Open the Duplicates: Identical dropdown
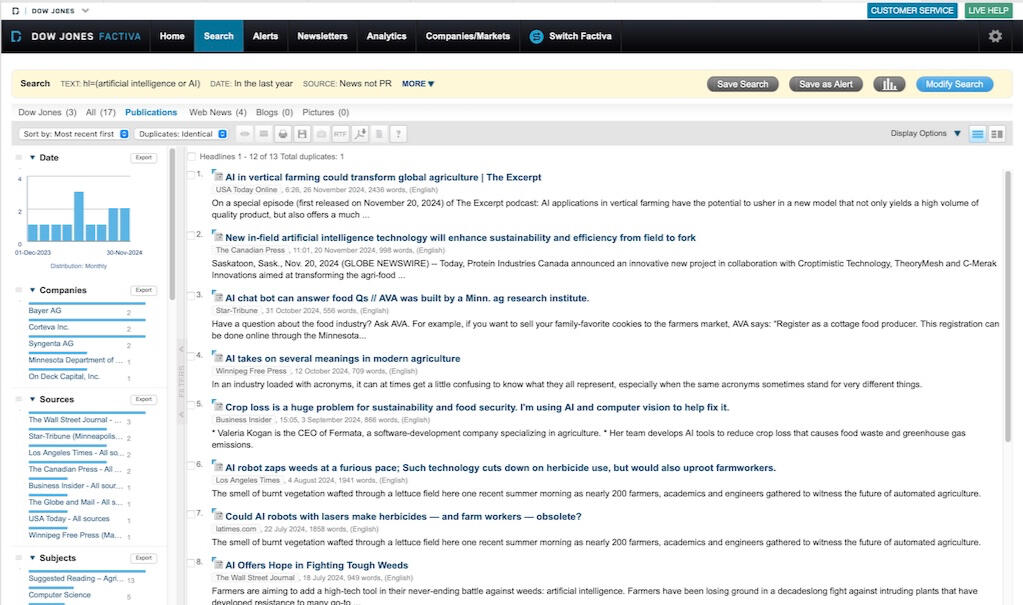The height and width of the screenshot is (605, 1023). pos(181,134)
